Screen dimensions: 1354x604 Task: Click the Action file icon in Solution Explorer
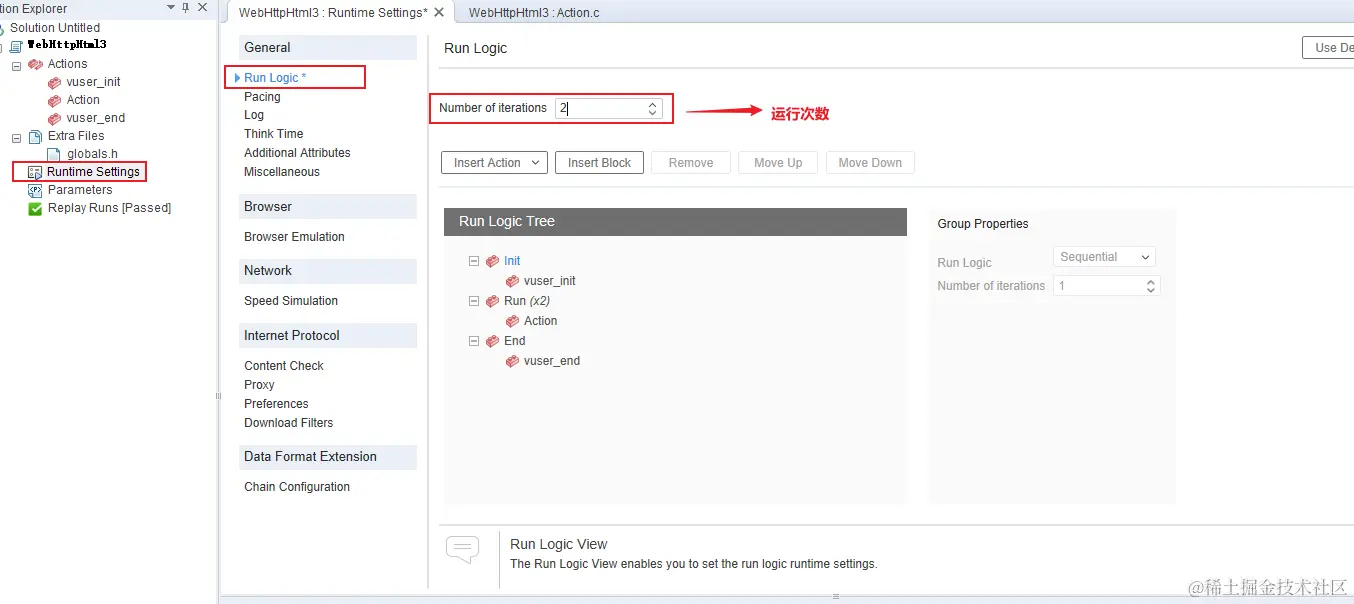(x=55, y=100)
